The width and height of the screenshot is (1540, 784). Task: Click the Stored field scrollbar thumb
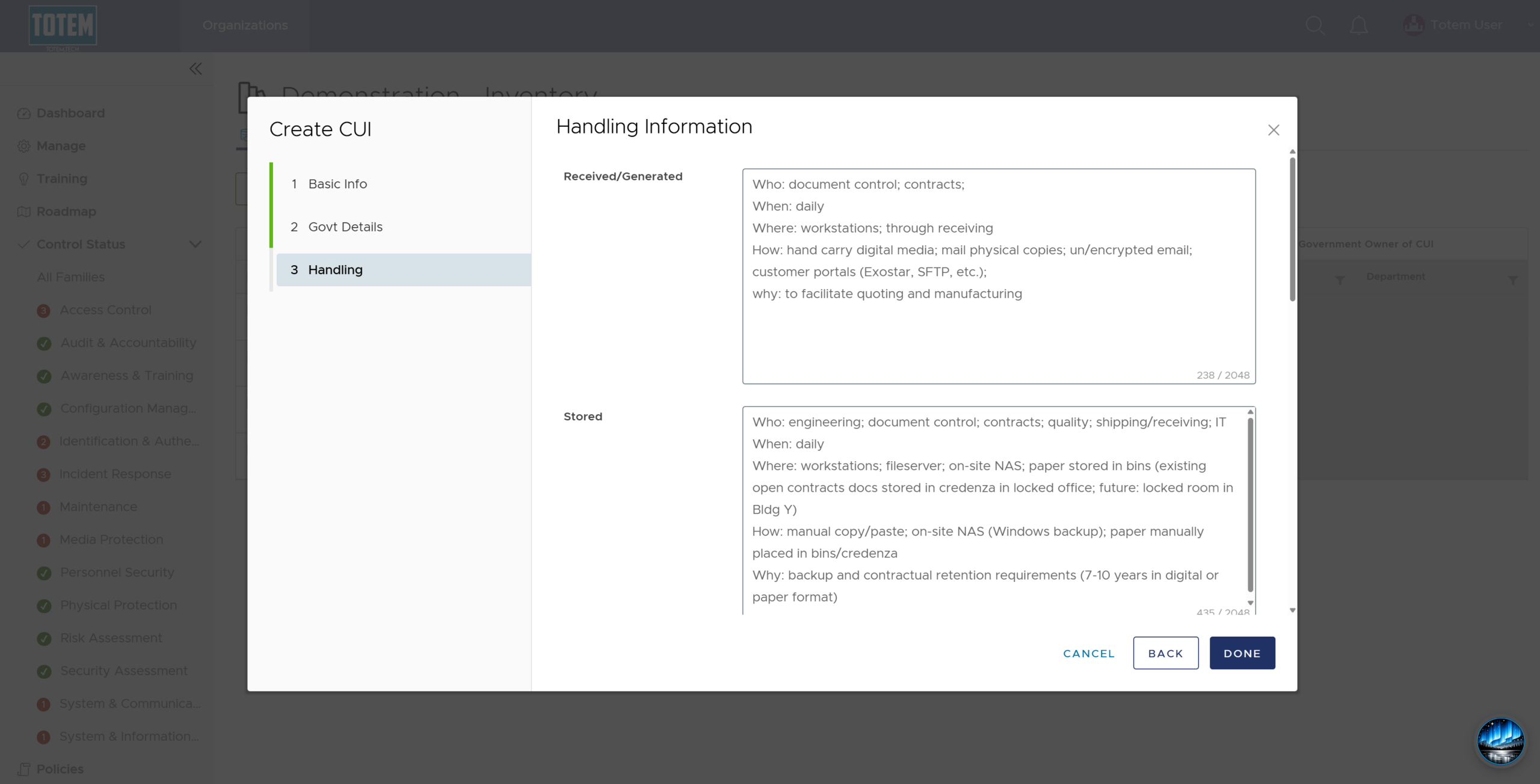[1250, 504]
